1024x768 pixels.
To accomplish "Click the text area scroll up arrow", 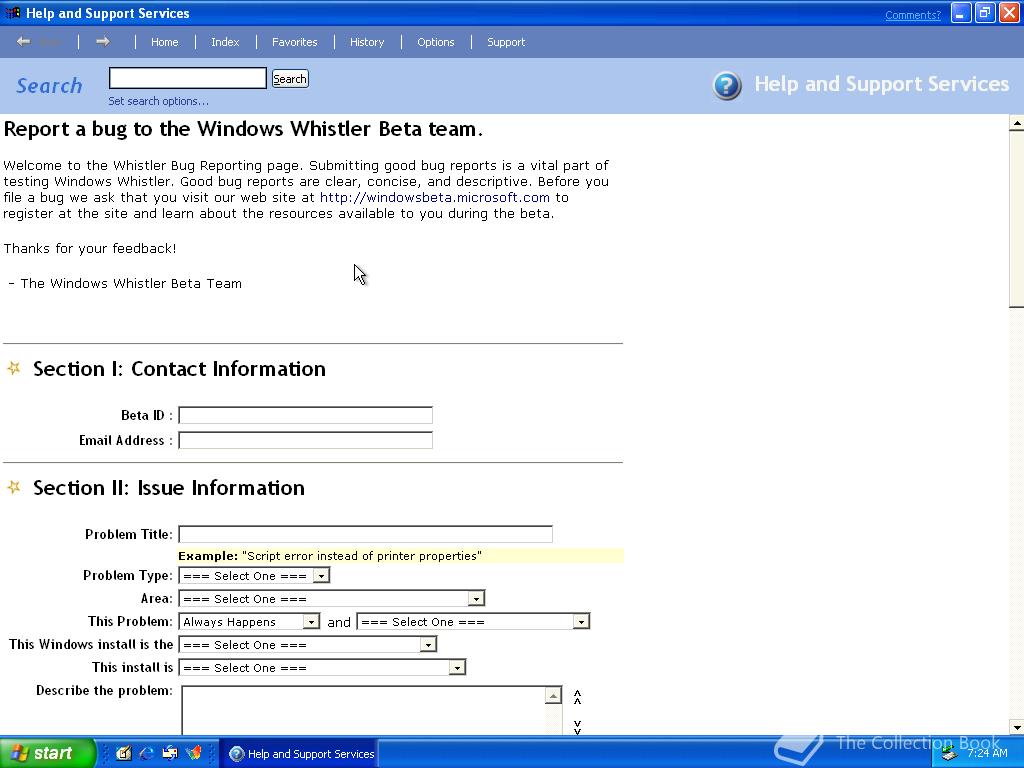I will (x=553, y=696).
